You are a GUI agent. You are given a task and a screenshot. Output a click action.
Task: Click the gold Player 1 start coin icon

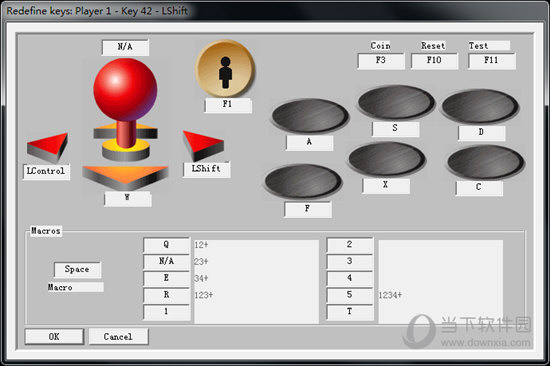[225, 69]
